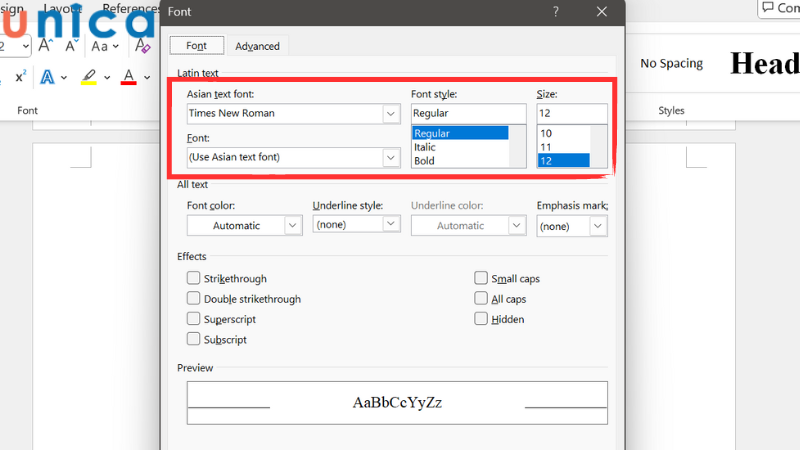800x450 pixels.
Task: Open the References ribbon tab
Action: click(x=131, y=8)
